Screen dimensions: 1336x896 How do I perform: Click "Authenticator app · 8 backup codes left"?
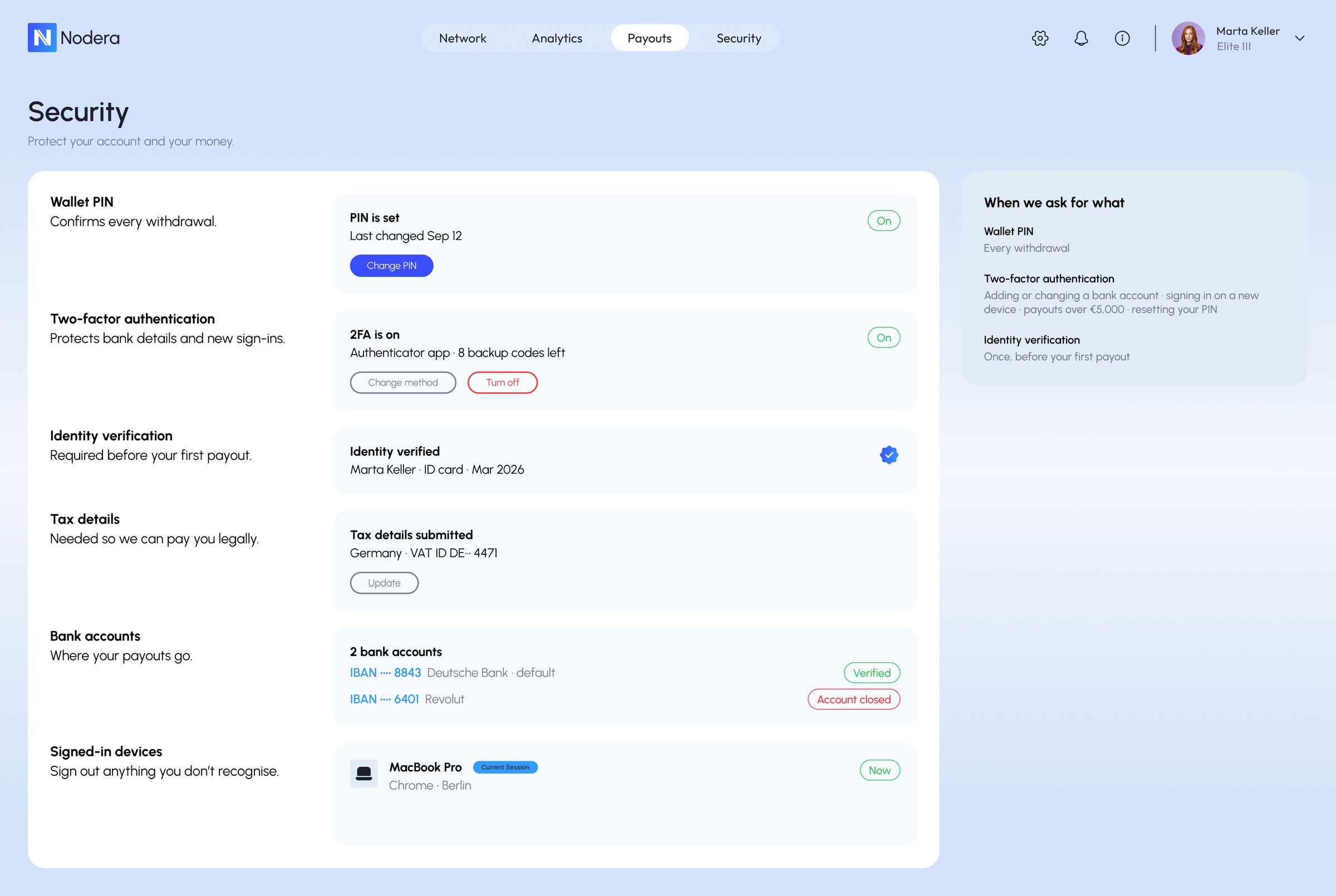tap(457, 353)
